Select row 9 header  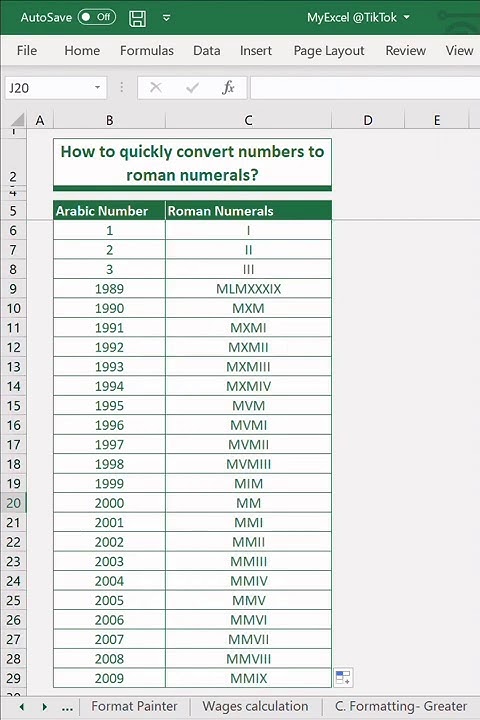[13, 289]
